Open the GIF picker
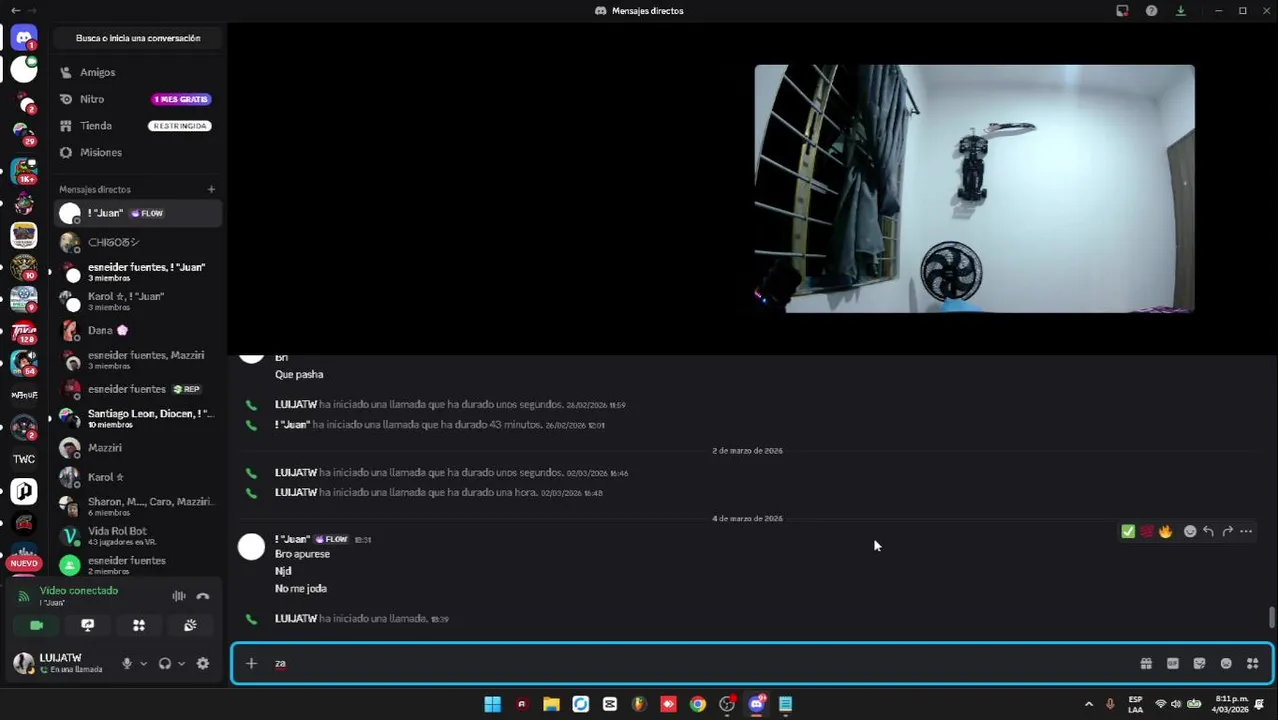 [1173, 663]
